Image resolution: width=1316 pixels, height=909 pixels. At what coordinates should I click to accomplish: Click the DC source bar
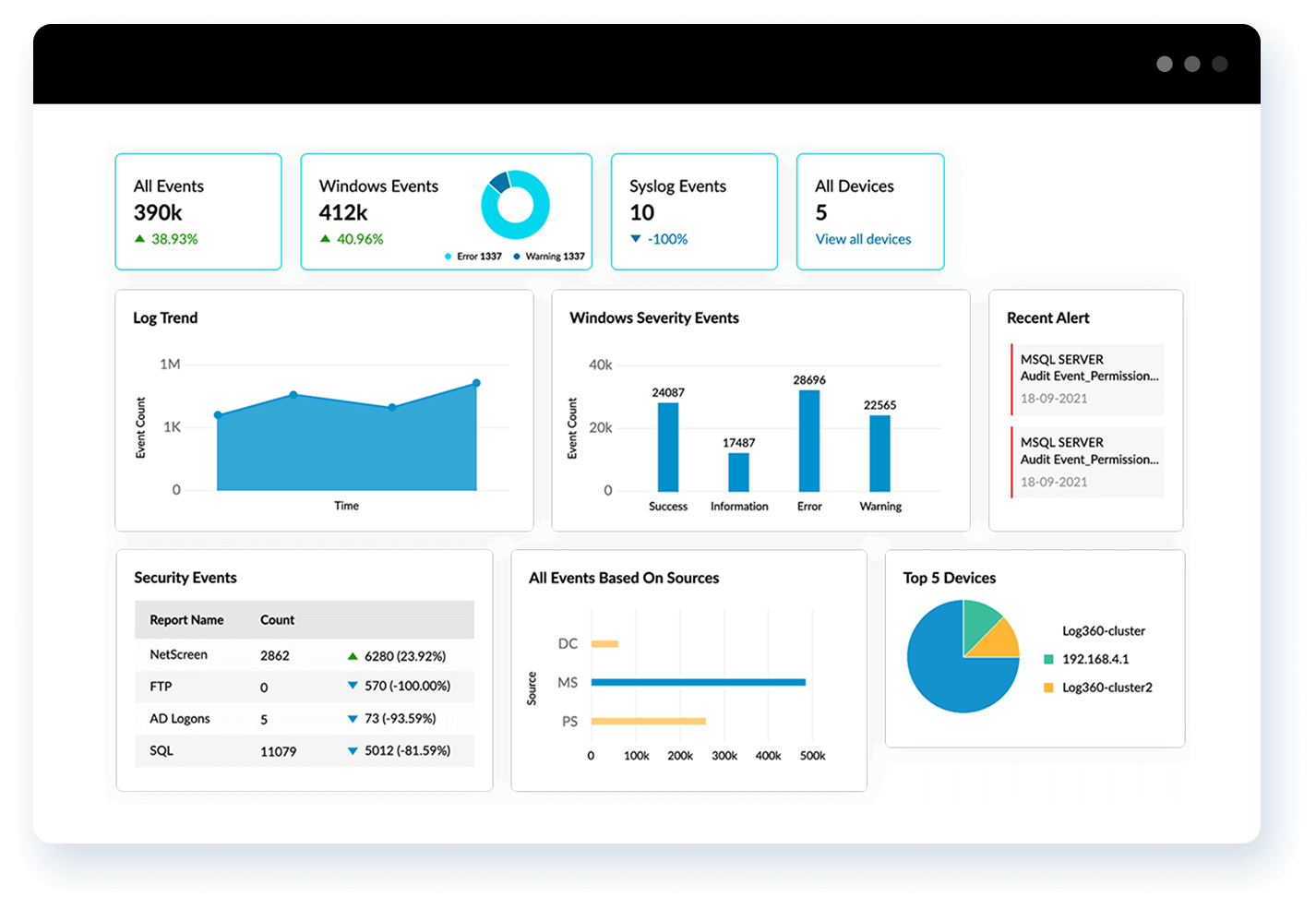coord(604,644)
